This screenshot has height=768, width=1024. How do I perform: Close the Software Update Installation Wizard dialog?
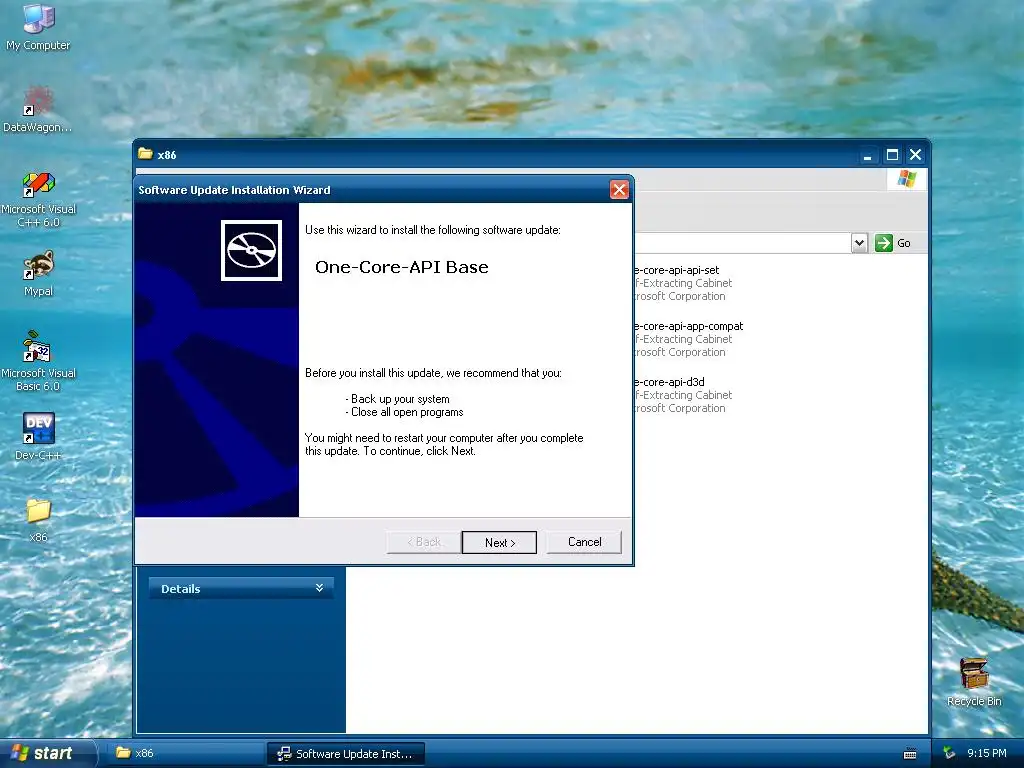click(619, 189)
